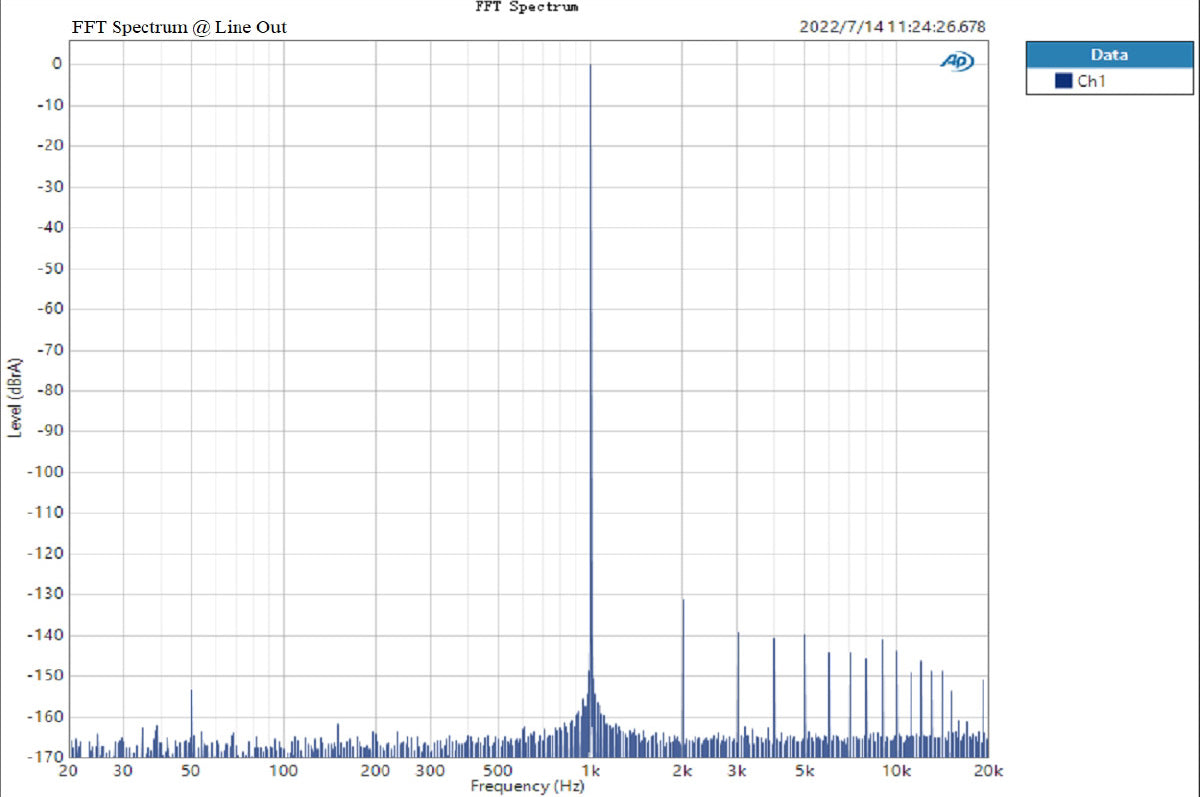Click the 3 kHz third harmonic peak tip
Viewport: 1200px width, 797px height.
[738, 633]
